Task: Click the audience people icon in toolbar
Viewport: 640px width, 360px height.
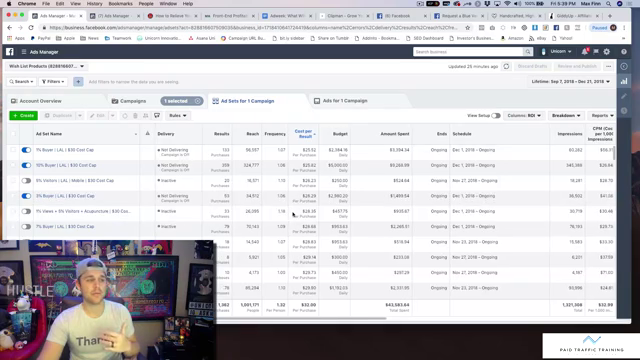Action: pyautogui.click(x=146, y=116)
